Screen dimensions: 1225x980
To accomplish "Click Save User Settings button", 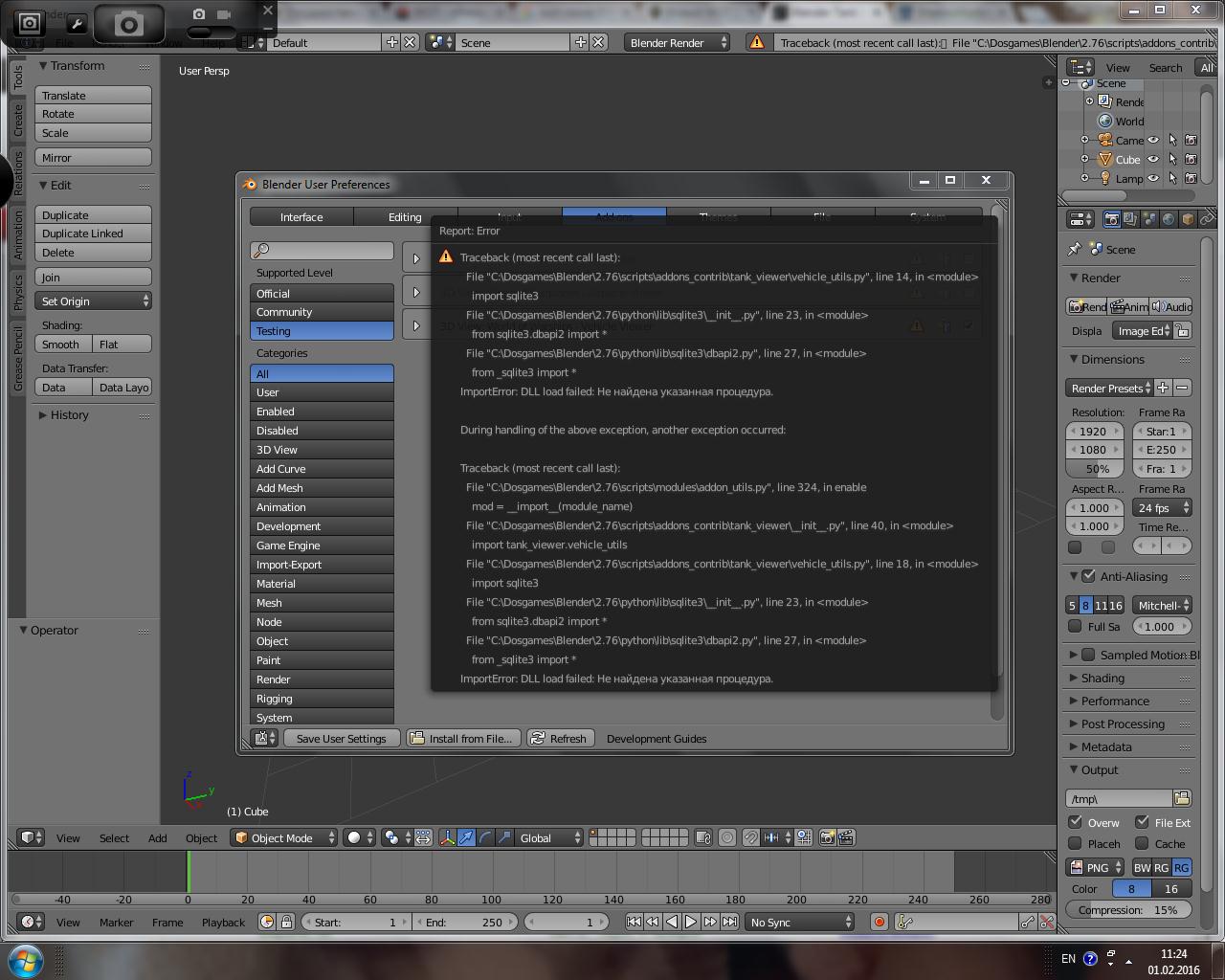I will coord(341,738).
